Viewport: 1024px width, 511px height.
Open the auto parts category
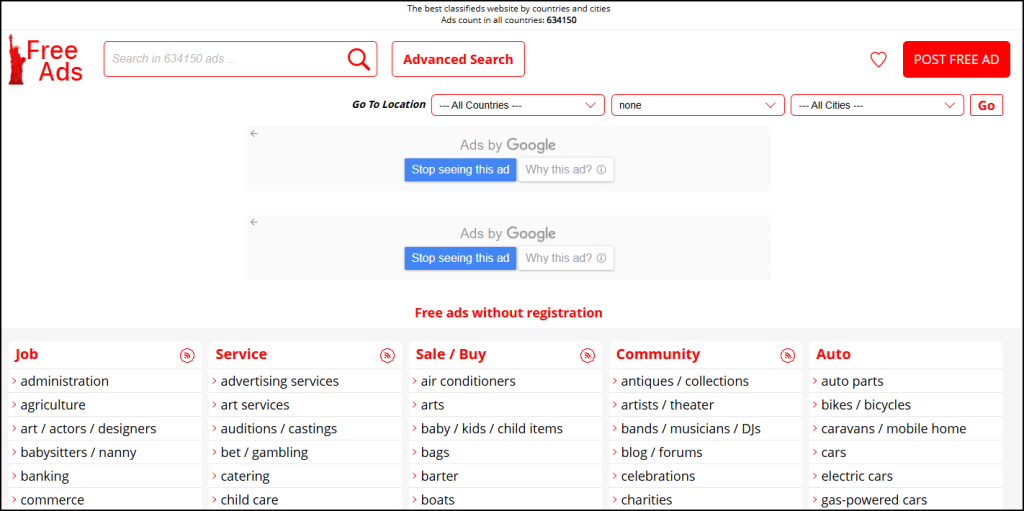(x=852, y=381)
